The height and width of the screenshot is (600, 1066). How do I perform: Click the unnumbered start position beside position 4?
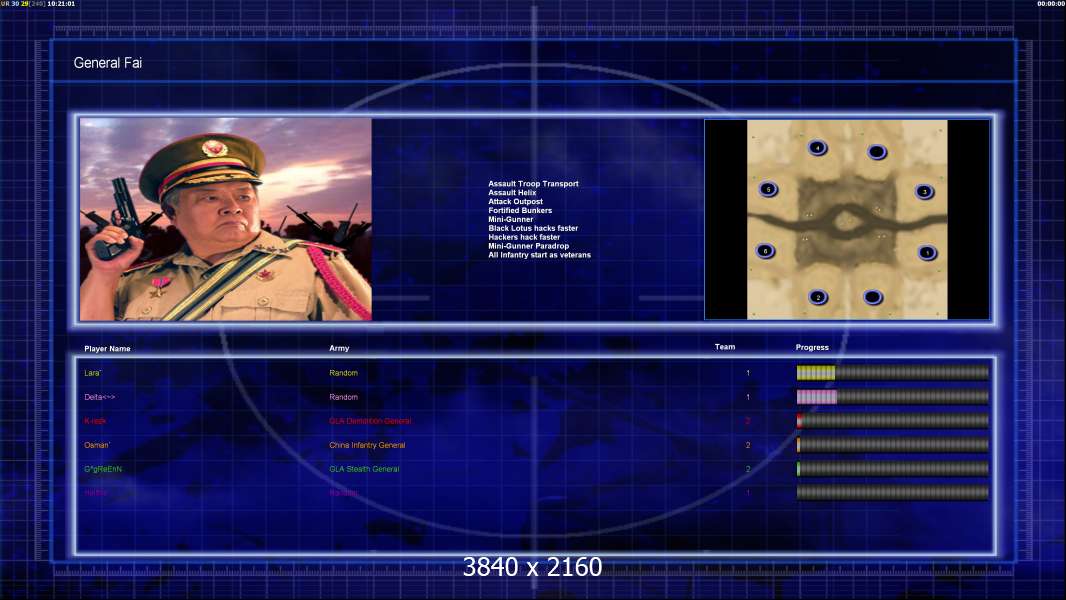[x=877, y=152]
